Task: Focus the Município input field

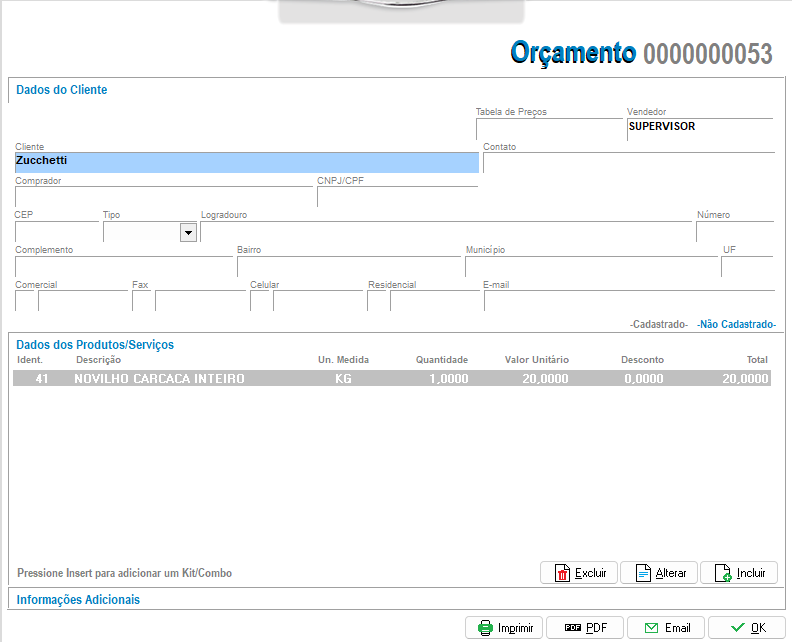Action: [x=590, y=267]
